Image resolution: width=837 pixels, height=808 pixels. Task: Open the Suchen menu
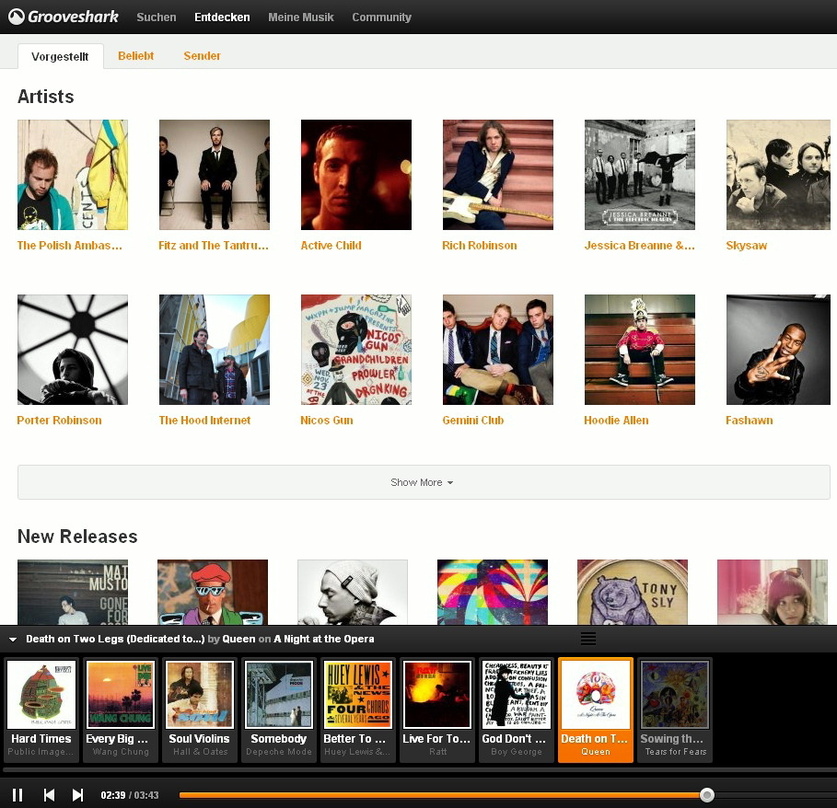[x=156, y=17]
